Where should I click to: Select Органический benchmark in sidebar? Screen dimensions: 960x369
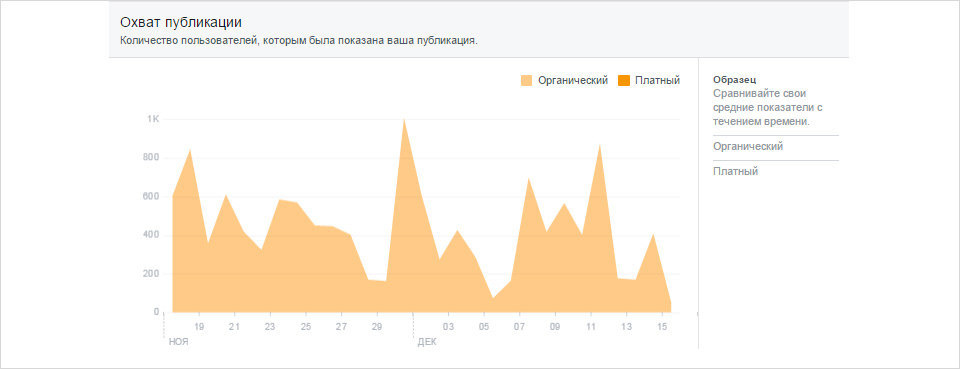pos(748,147)
